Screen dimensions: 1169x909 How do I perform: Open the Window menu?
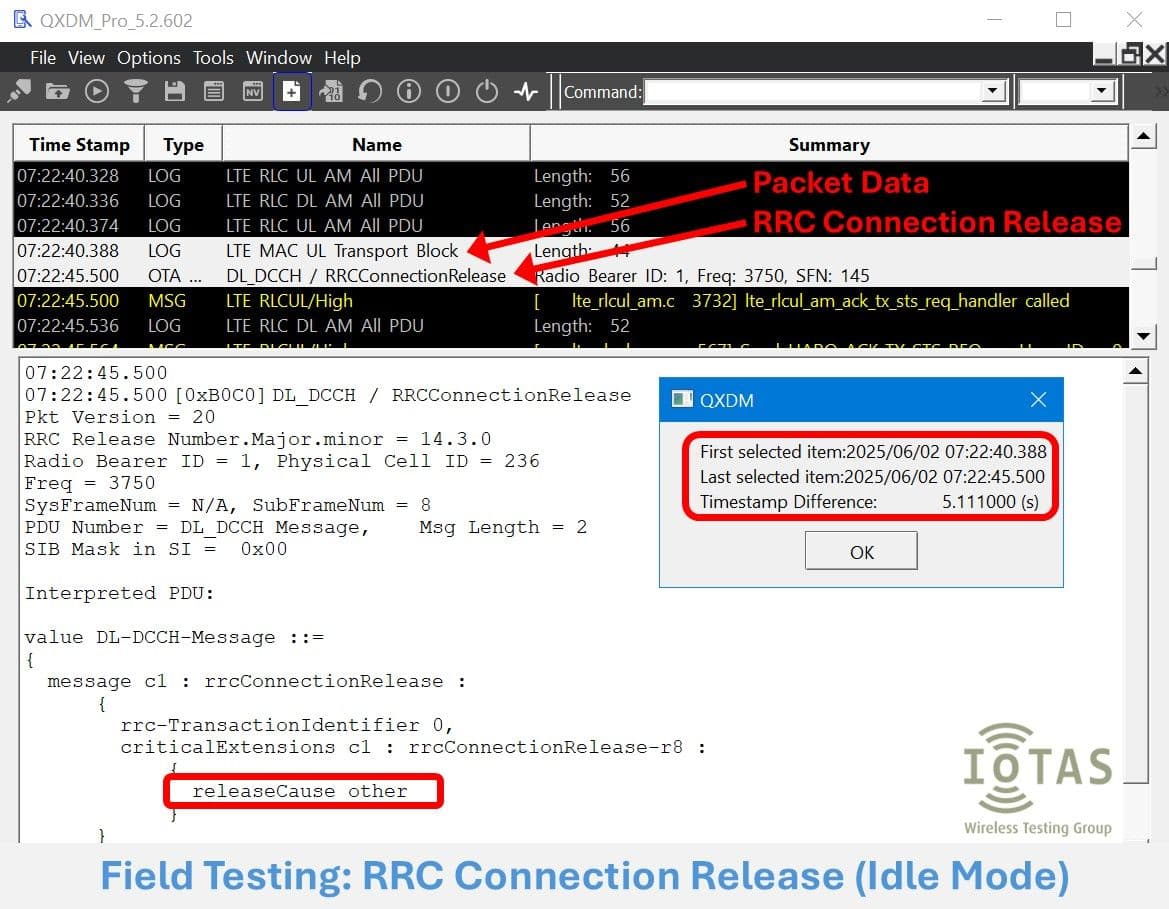pyautogui.click(x=279, y=57)
